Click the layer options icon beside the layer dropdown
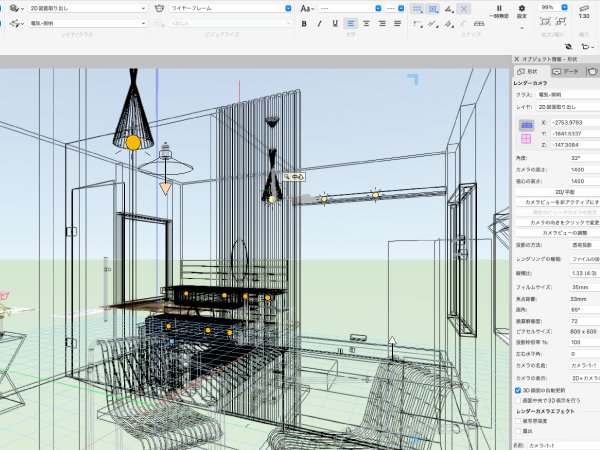Screen dimensions: 600x450 click(x=16, y=8)
